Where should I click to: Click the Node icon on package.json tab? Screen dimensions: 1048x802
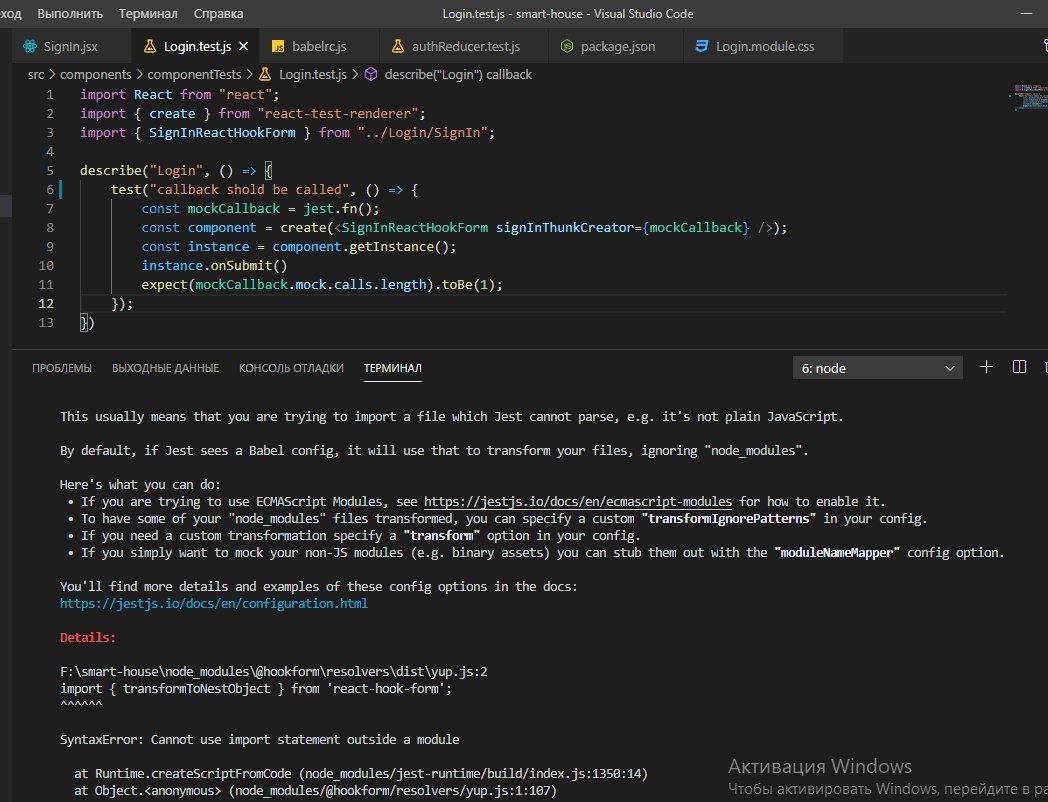pos(567,47)
